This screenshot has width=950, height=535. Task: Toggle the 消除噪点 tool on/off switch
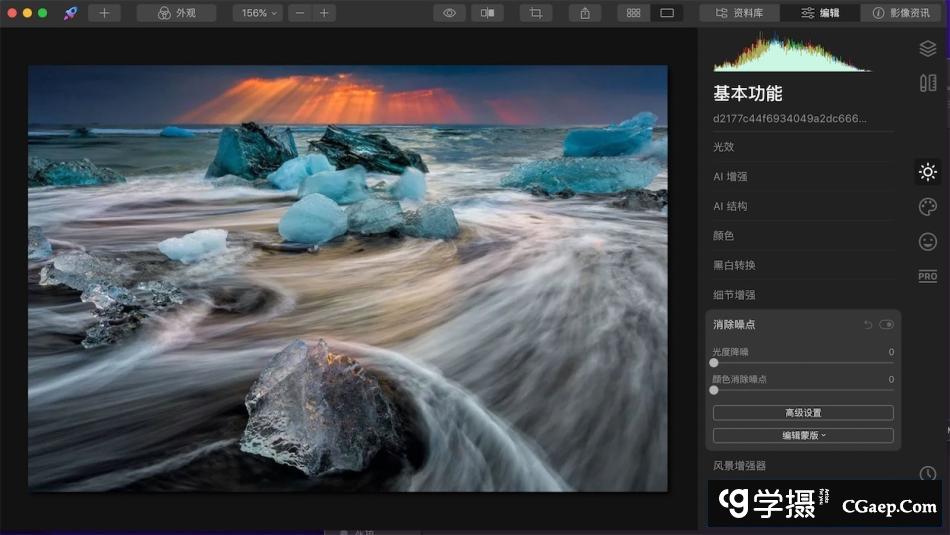(886, 325)
